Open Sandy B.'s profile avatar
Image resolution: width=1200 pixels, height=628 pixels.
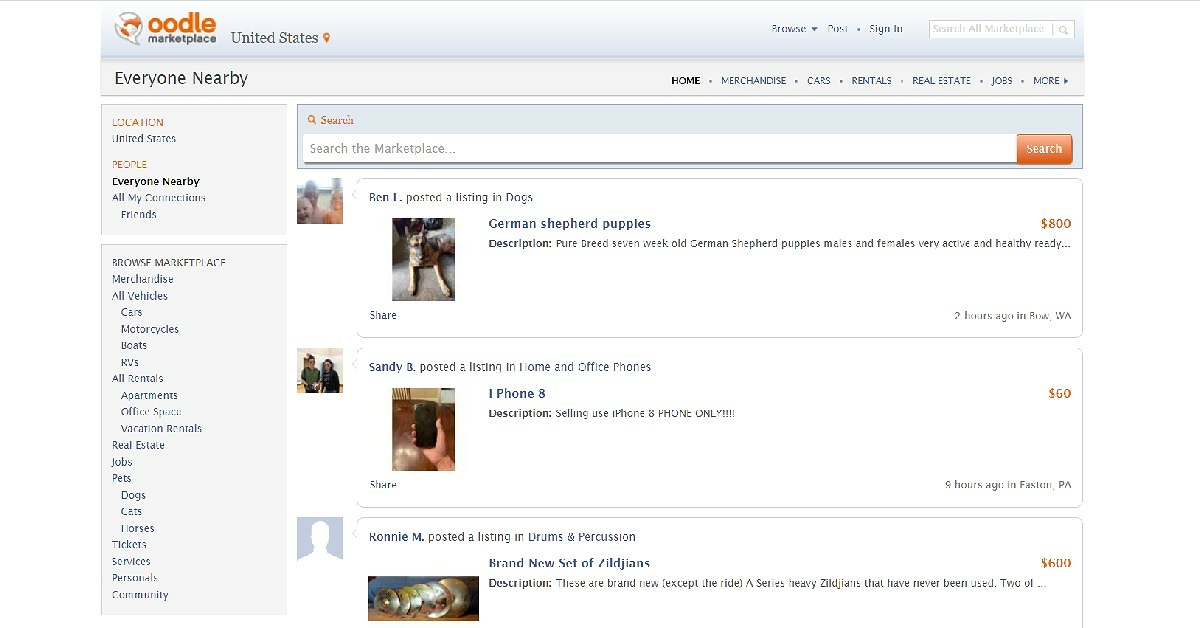click(x=319, y=371)
